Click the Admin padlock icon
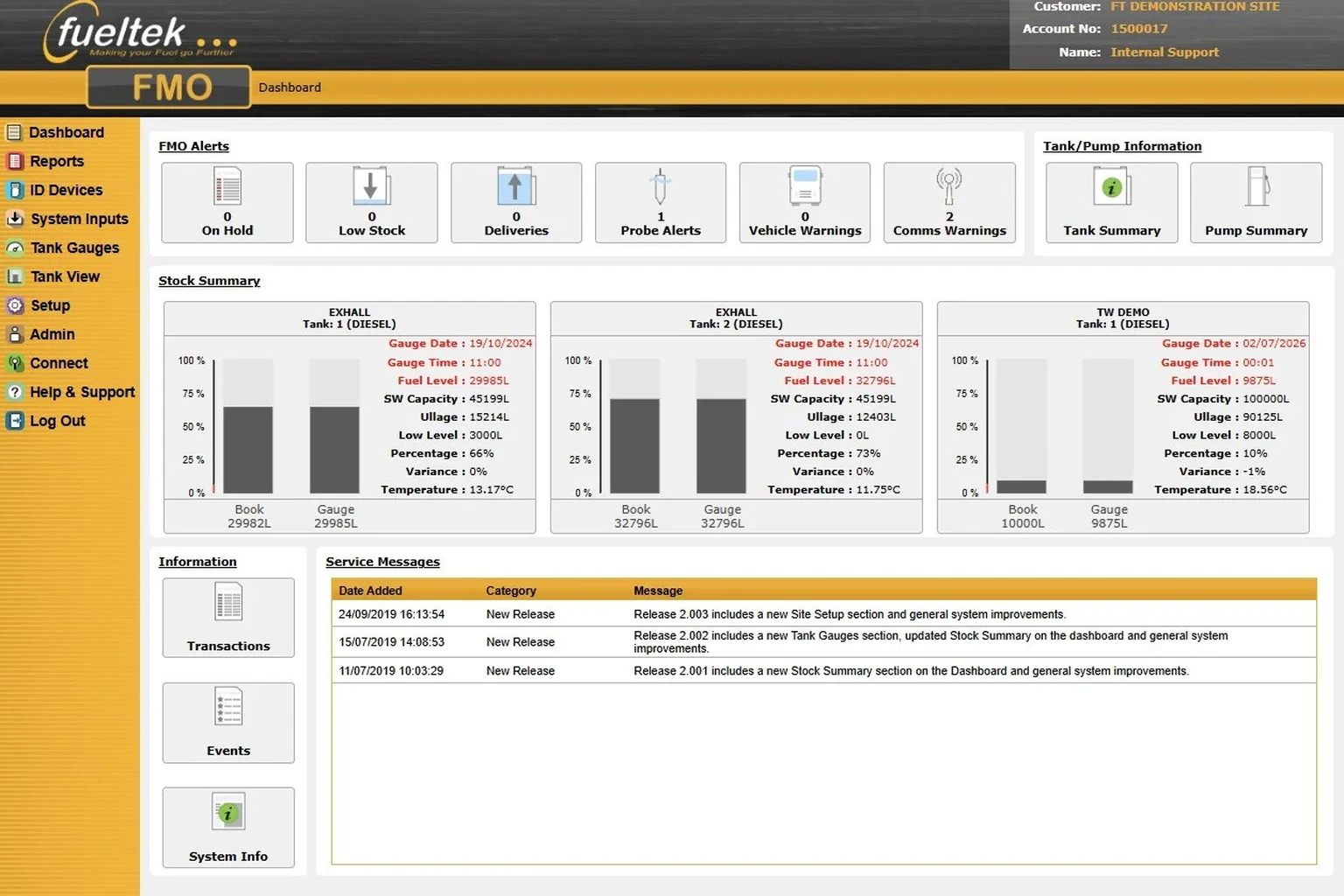This screenshot has height=896, width=1344. [x=14, y=334]
